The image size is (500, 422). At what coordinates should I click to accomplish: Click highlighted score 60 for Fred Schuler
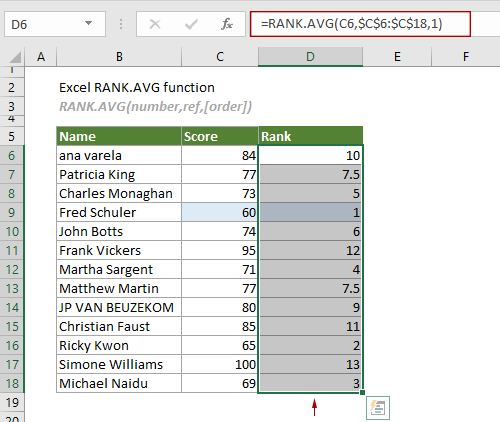pyautogui.click(x=220, y=212)
